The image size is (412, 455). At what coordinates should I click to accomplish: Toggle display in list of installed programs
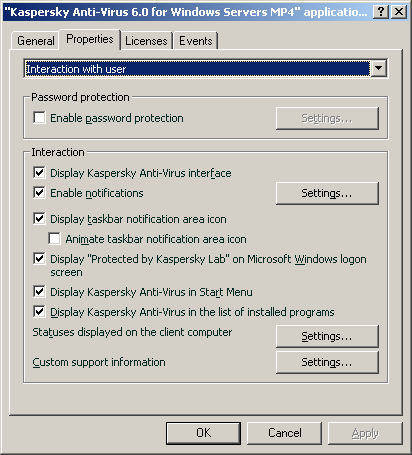coord(39,312)
